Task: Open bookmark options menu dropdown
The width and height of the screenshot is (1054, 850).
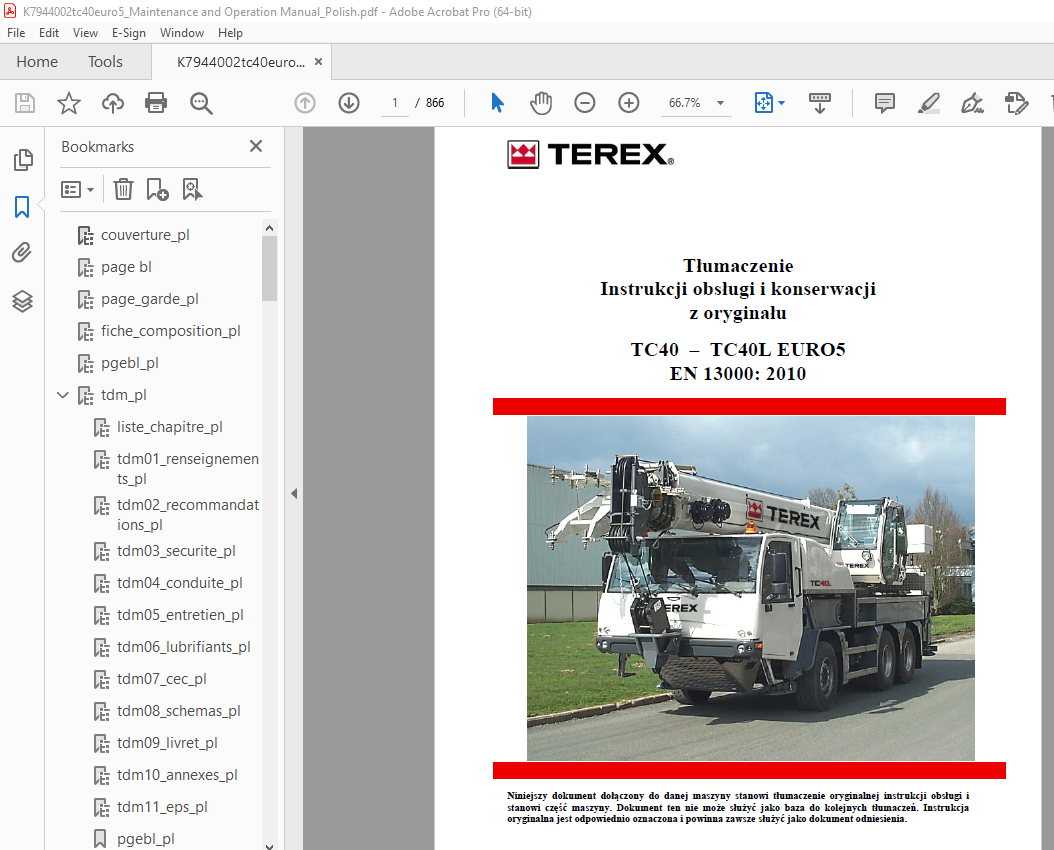Action: (77, 189)
